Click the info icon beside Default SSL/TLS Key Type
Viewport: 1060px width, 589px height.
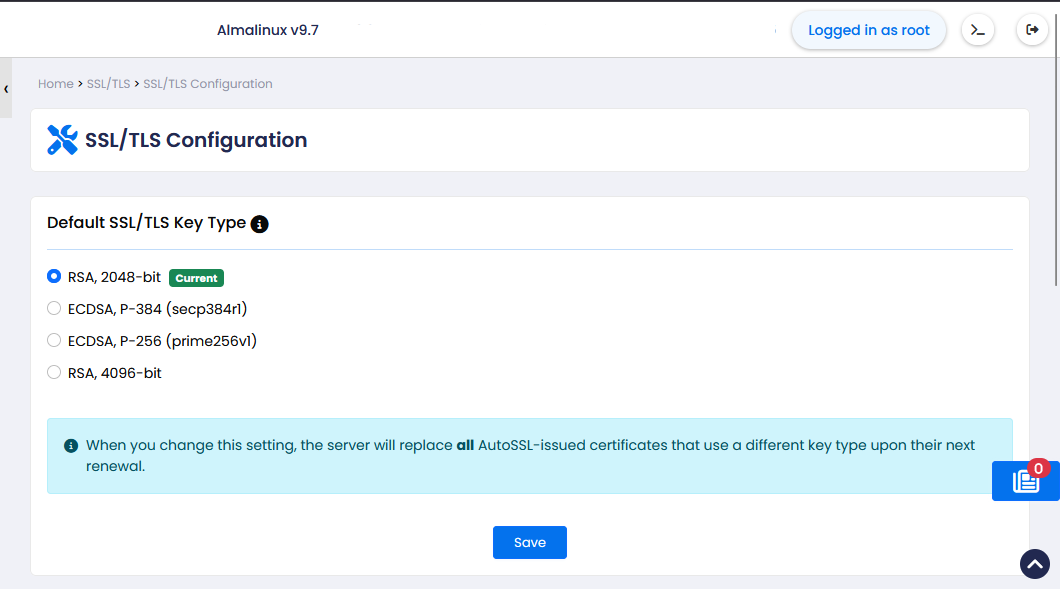click(260, 224)
